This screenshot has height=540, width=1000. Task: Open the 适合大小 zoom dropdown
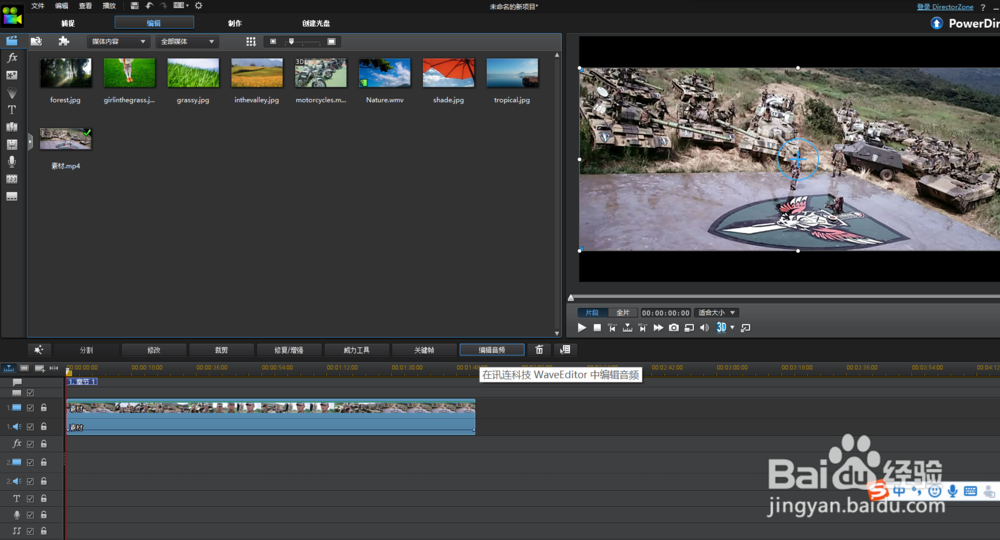click(716, 312)
